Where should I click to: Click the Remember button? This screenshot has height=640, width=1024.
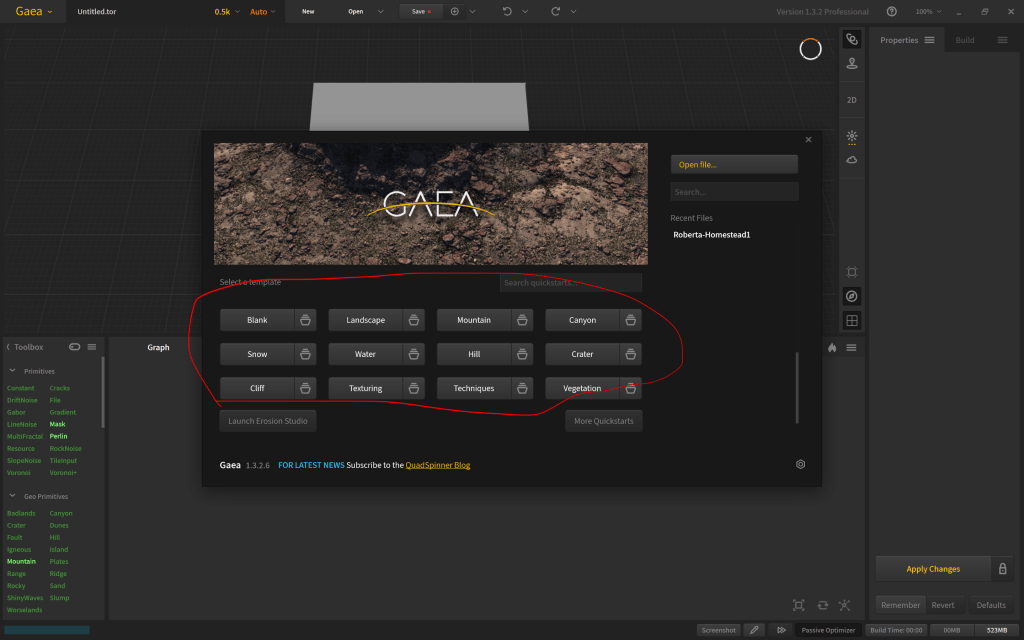[900, 605]
